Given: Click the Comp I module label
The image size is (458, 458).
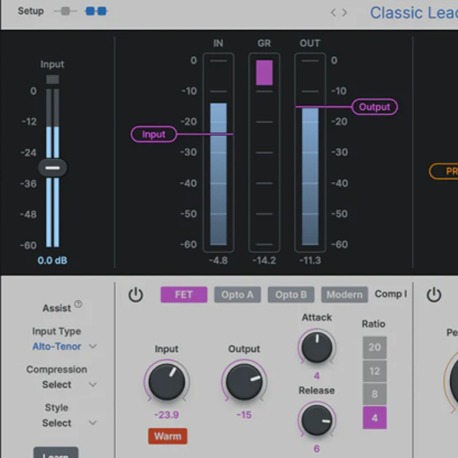Looking at the screenshot, I should (391, 294).
